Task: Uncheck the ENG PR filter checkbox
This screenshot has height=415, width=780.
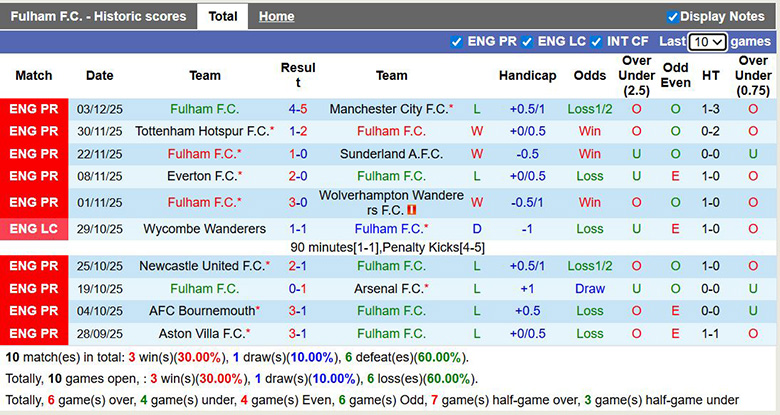Action: click(457, 42)
